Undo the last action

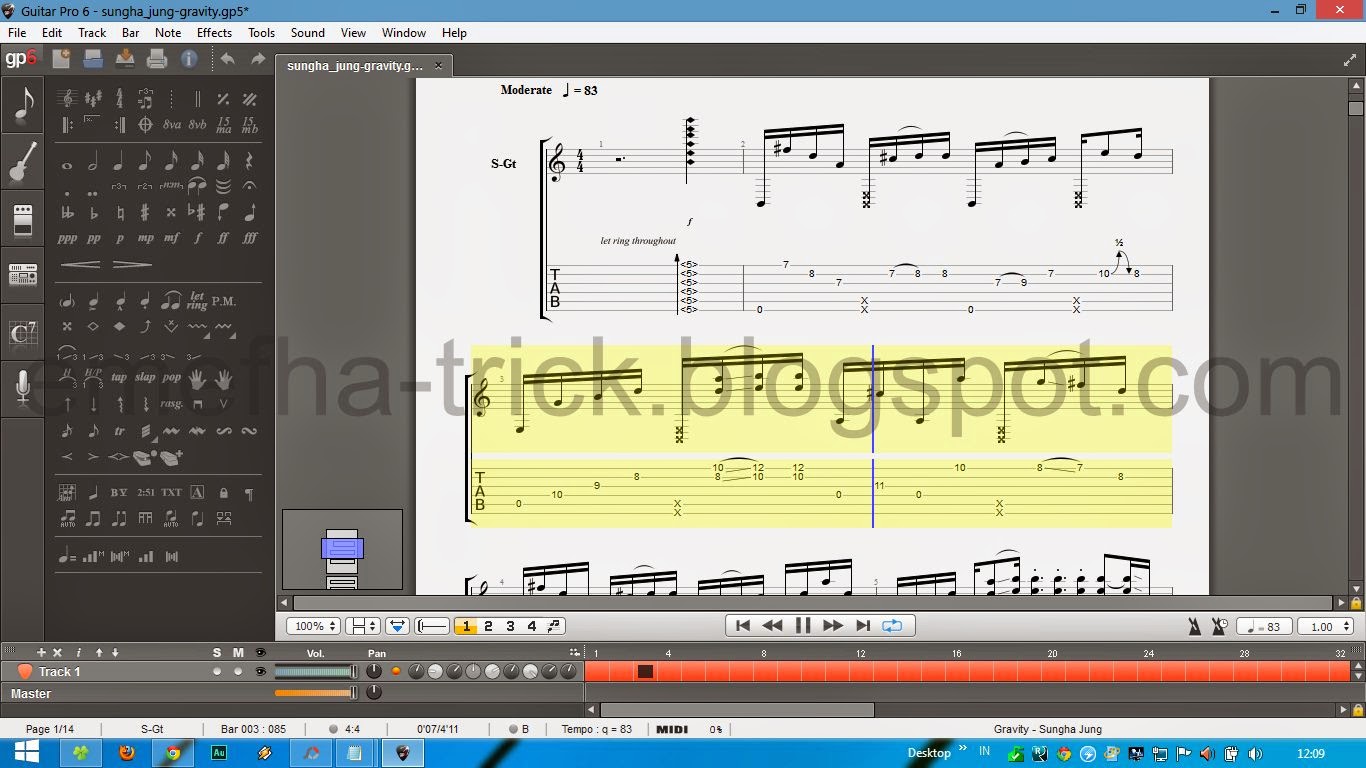[x=227, y=59]
